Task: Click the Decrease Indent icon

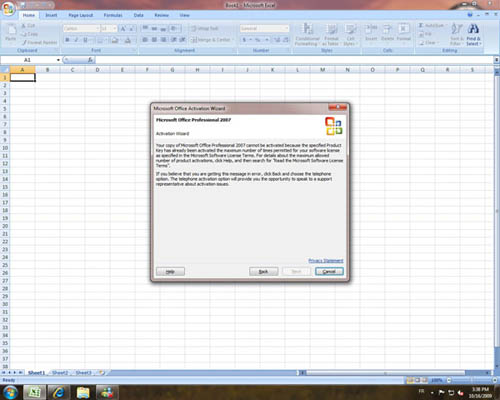Action: click(x=174, y=40)
